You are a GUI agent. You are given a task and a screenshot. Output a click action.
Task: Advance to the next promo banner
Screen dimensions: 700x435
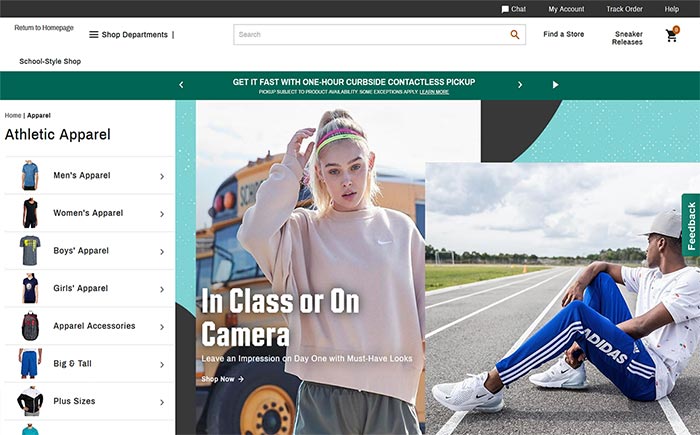coord(520,85)
